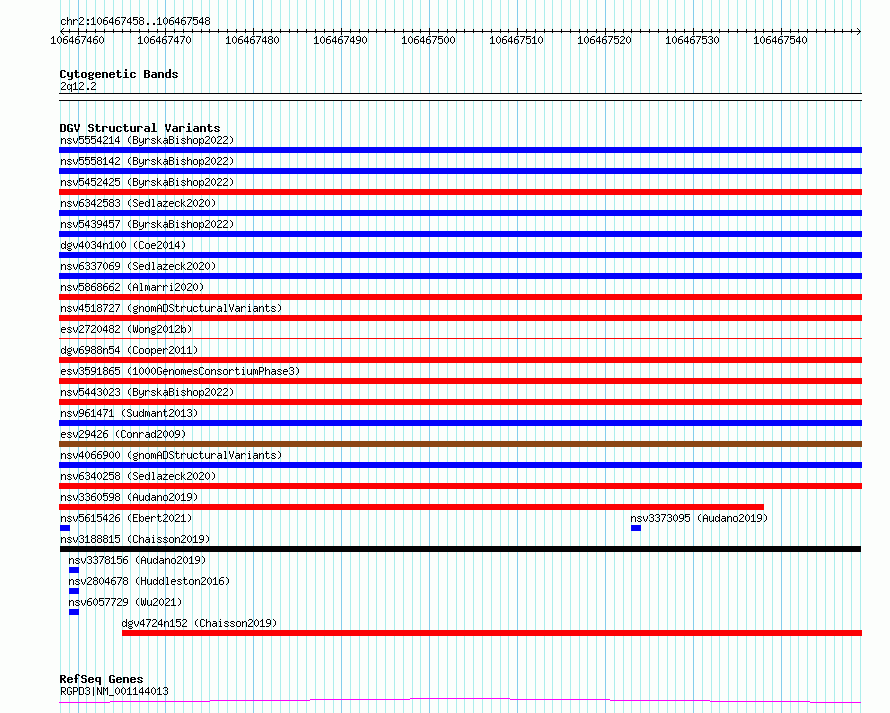Click ruler position 106467460
The height and width of the screenshot is (713, 890).
[x=77, y=40]
